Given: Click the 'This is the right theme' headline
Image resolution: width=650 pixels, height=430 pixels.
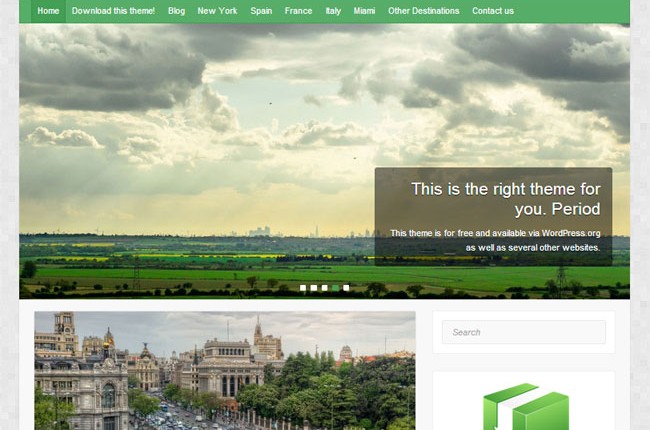Looking at the screenshot, I should coord(505,199).
